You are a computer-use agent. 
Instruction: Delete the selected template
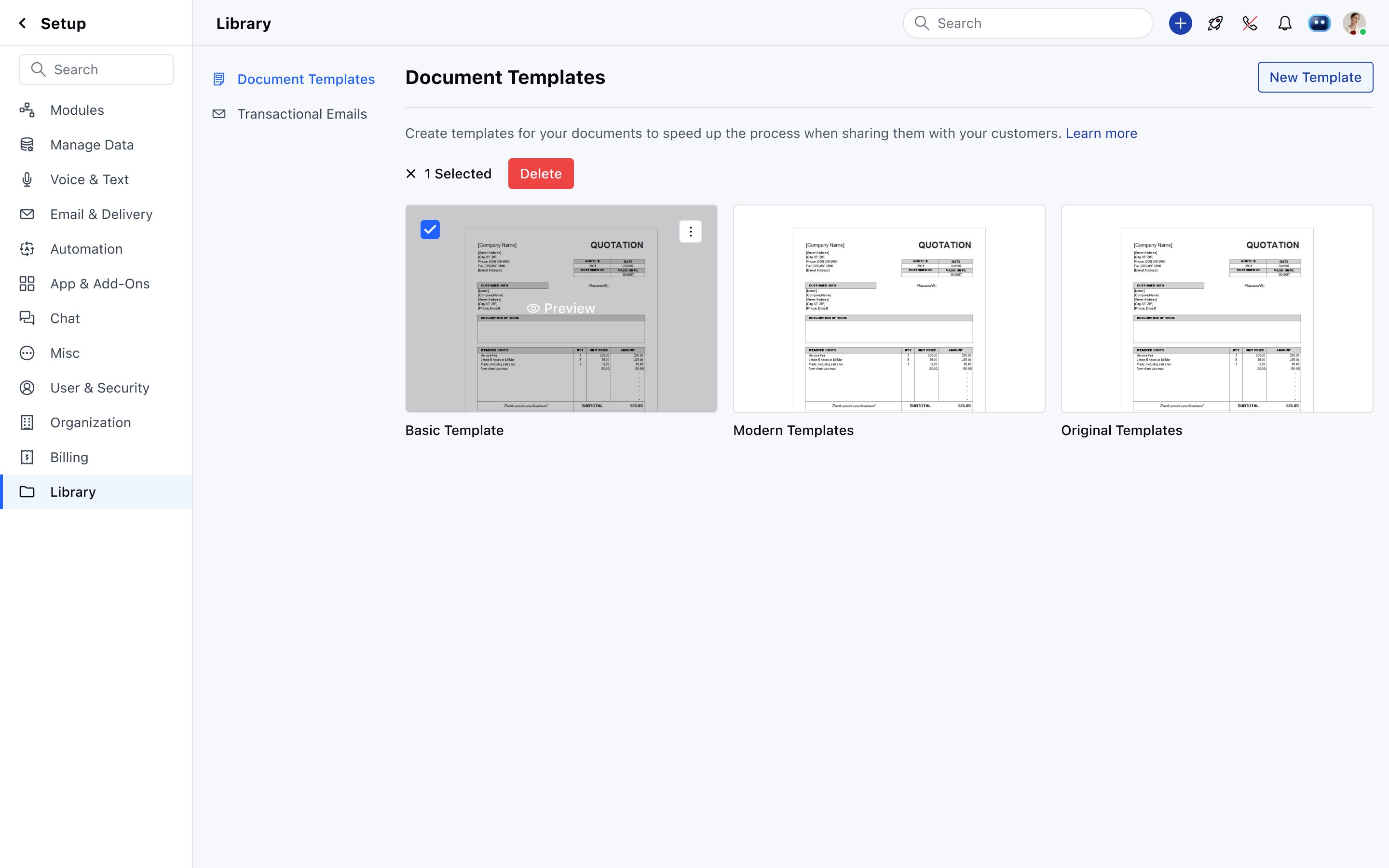[x=541, y=174]
